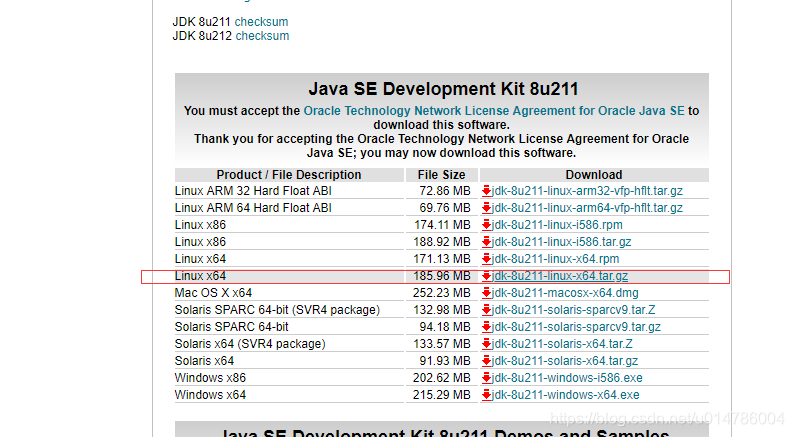Click the 174.11 MB file size

[x=442, y=225]
